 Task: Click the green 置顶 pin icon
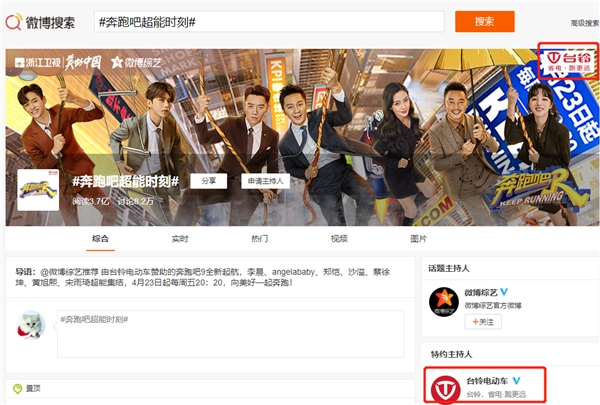point(18,389)
